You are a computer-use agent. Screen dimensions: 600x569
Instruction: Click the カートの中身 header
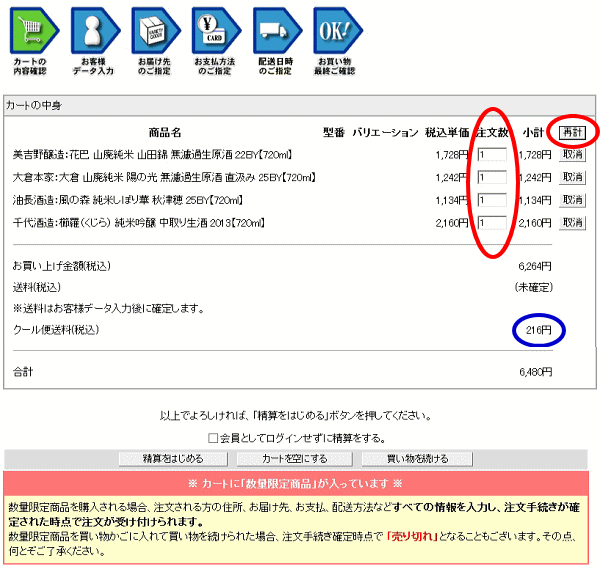click(x=34, y=105)
